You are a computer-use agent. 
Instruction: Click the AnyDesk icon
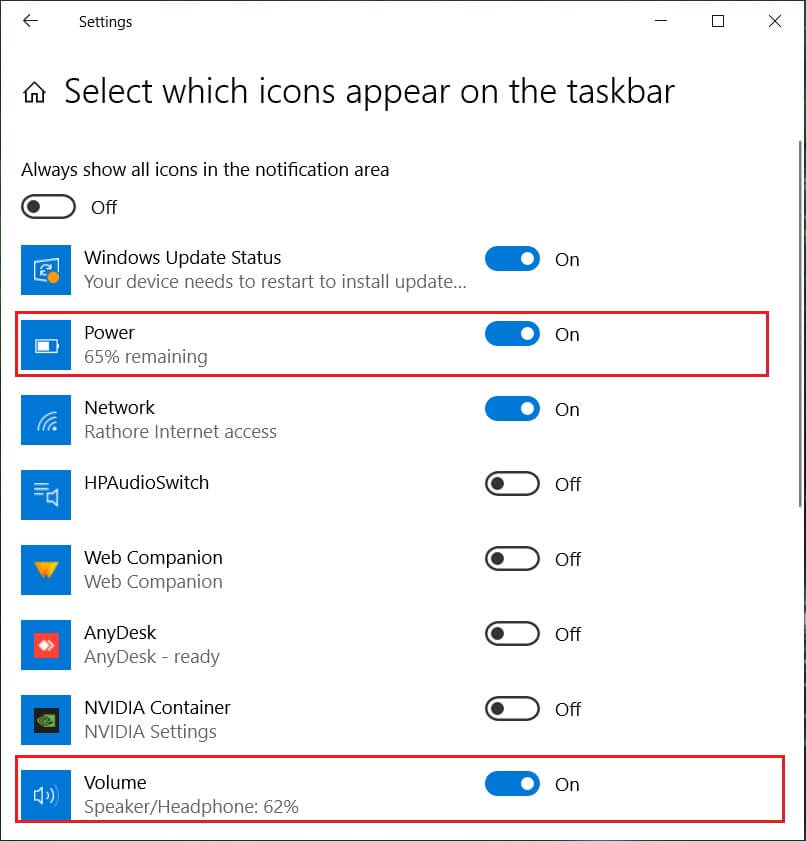46,645
